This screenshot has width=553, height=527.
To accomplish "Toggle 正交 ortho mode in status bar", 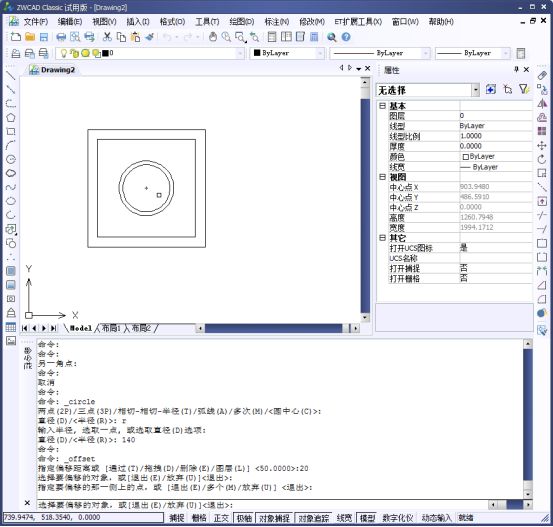I will pos(221,518).
